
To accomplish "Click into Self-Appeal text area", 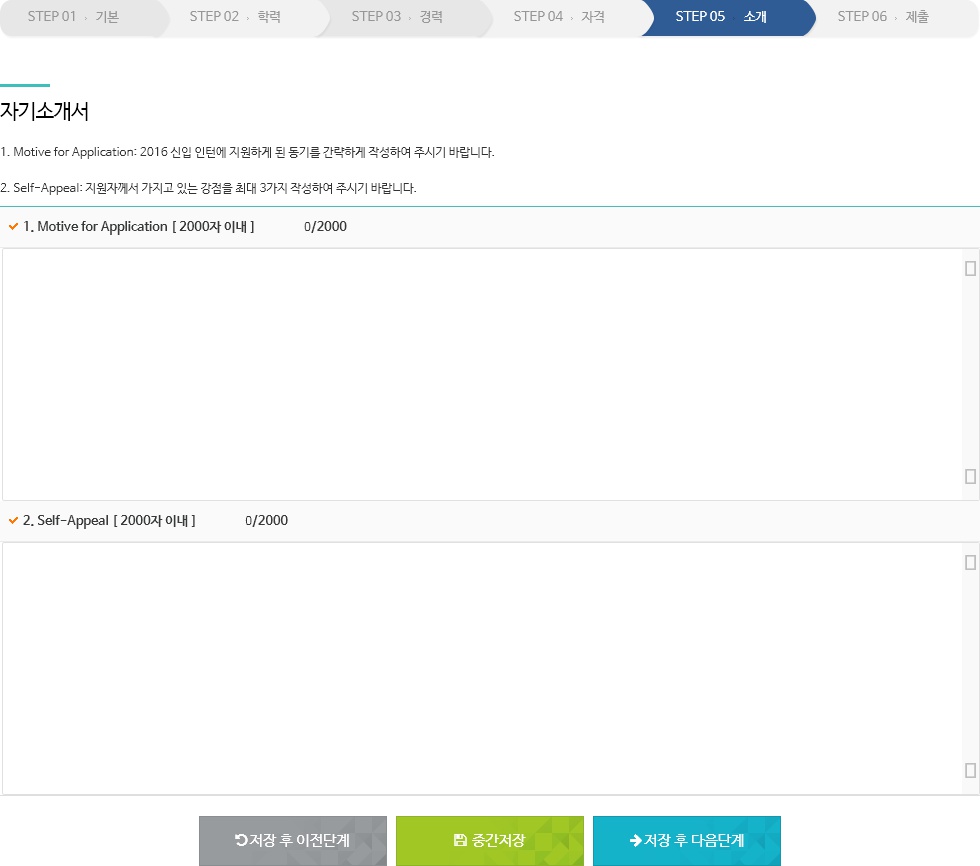I will tap(481, 669).
